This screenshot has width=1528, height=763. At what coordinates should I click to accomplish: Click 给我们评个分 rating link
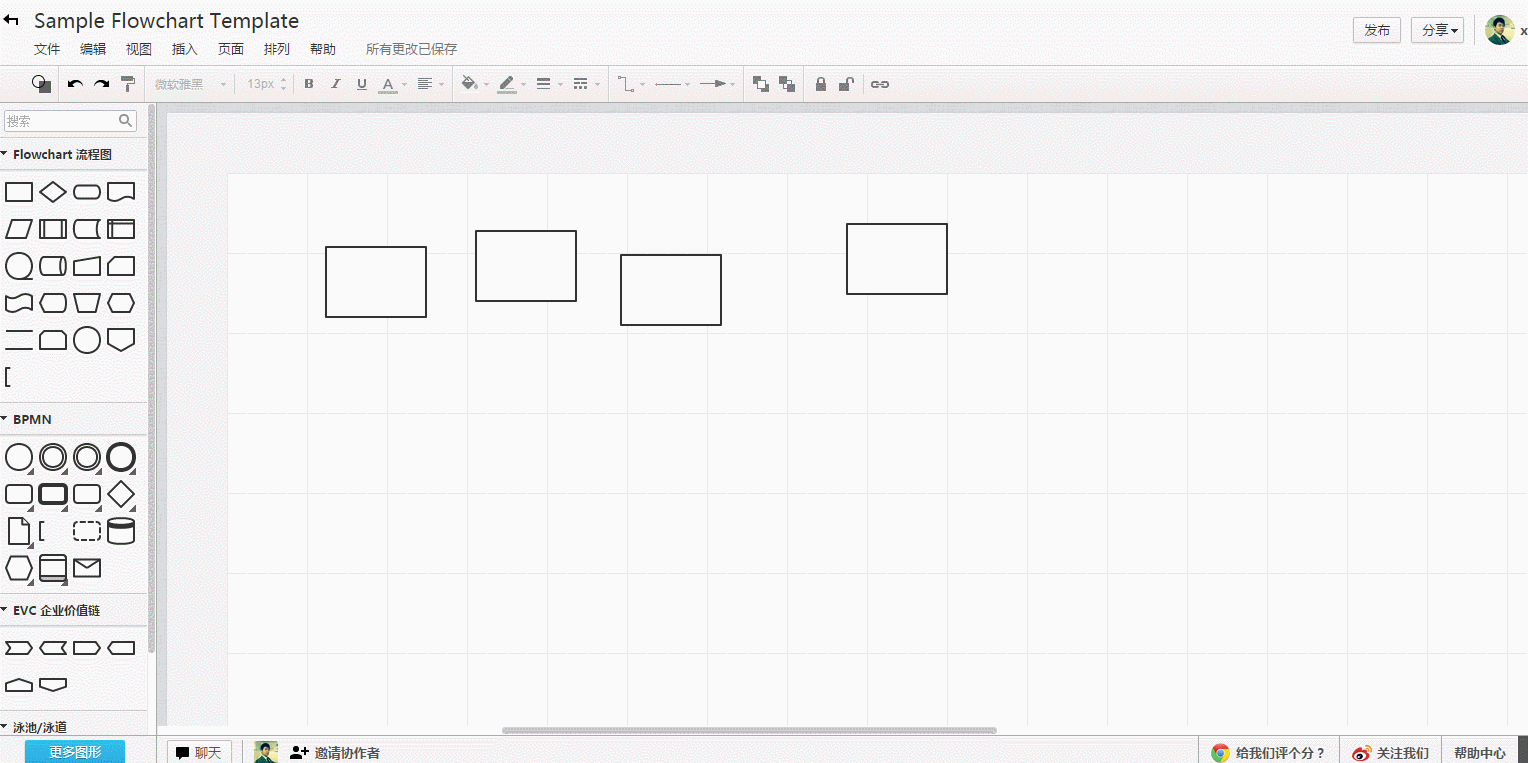point(1268,753)
